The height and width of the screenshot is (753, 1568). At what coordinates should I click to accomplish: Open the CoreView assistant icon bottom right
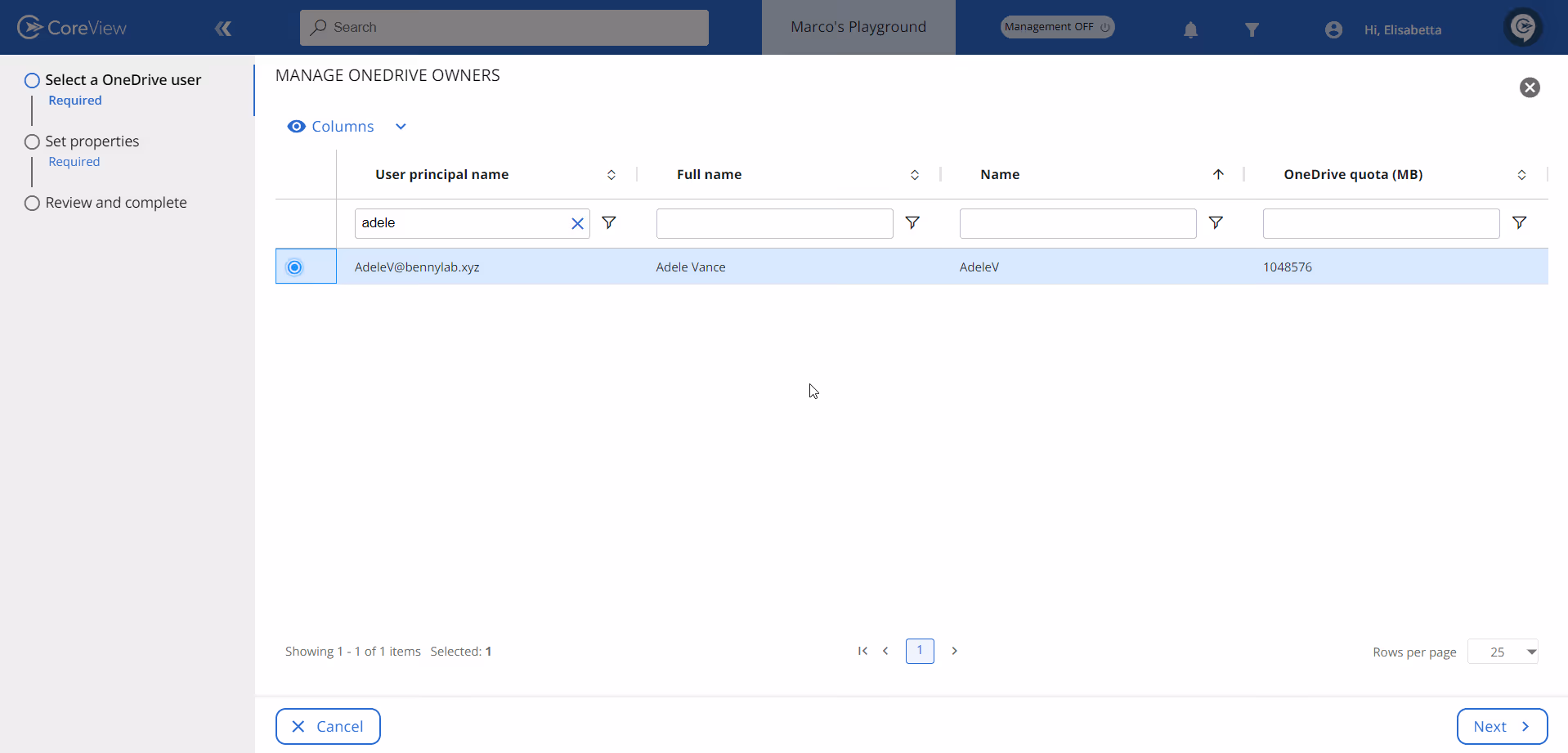[x=1523, y=26]
